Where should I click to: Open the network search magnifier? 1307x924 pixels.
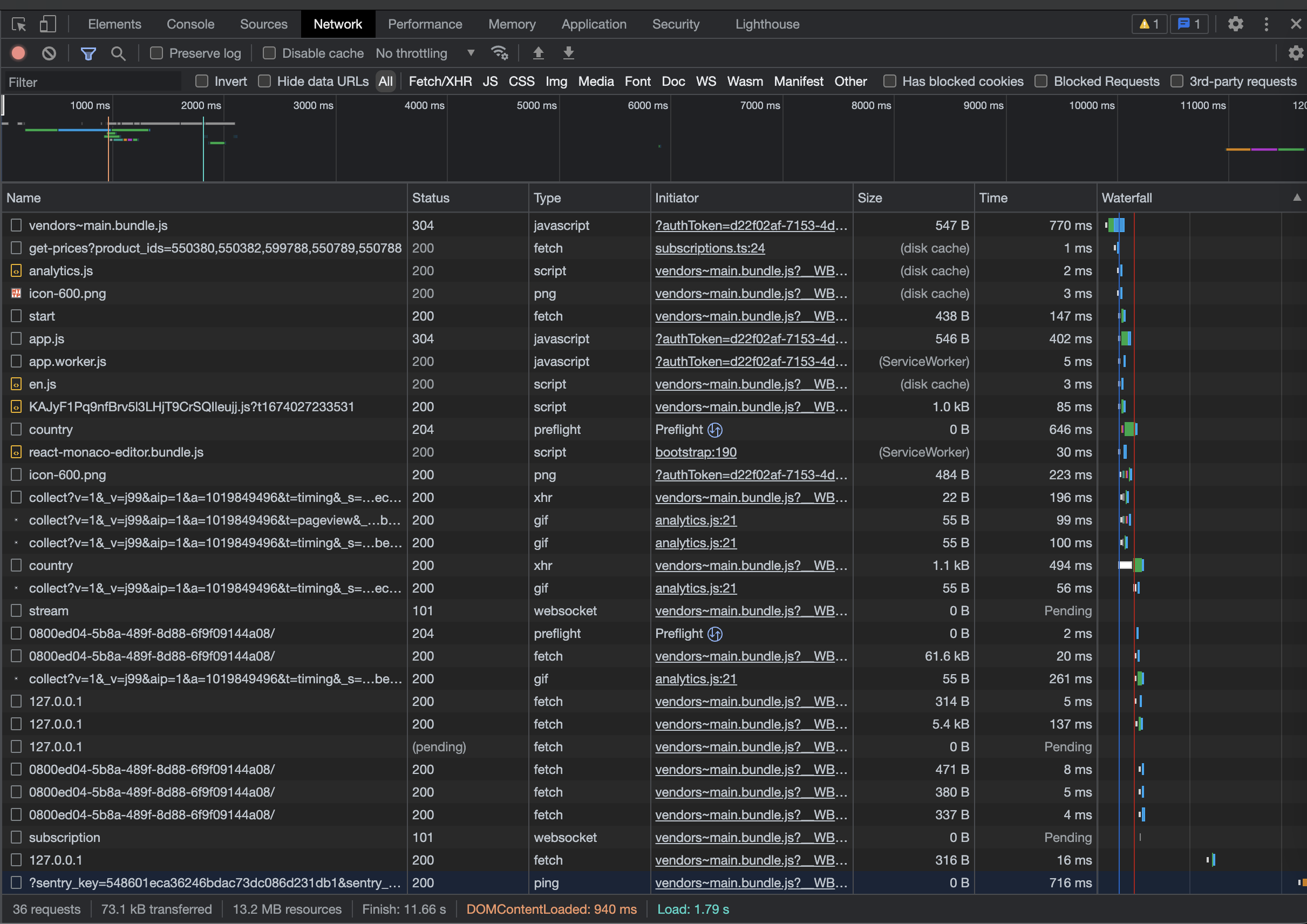pos(118,53)
